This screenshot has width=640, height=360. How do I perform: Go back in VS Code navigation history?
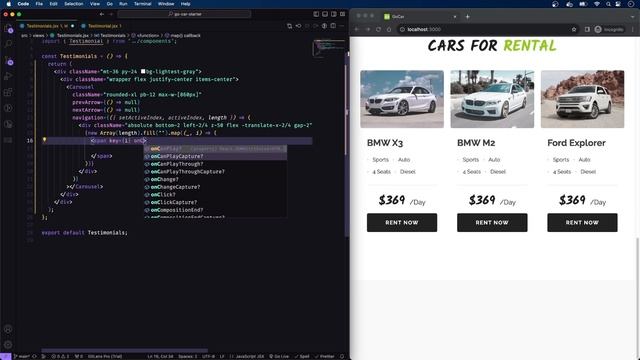tap(102, 14)
